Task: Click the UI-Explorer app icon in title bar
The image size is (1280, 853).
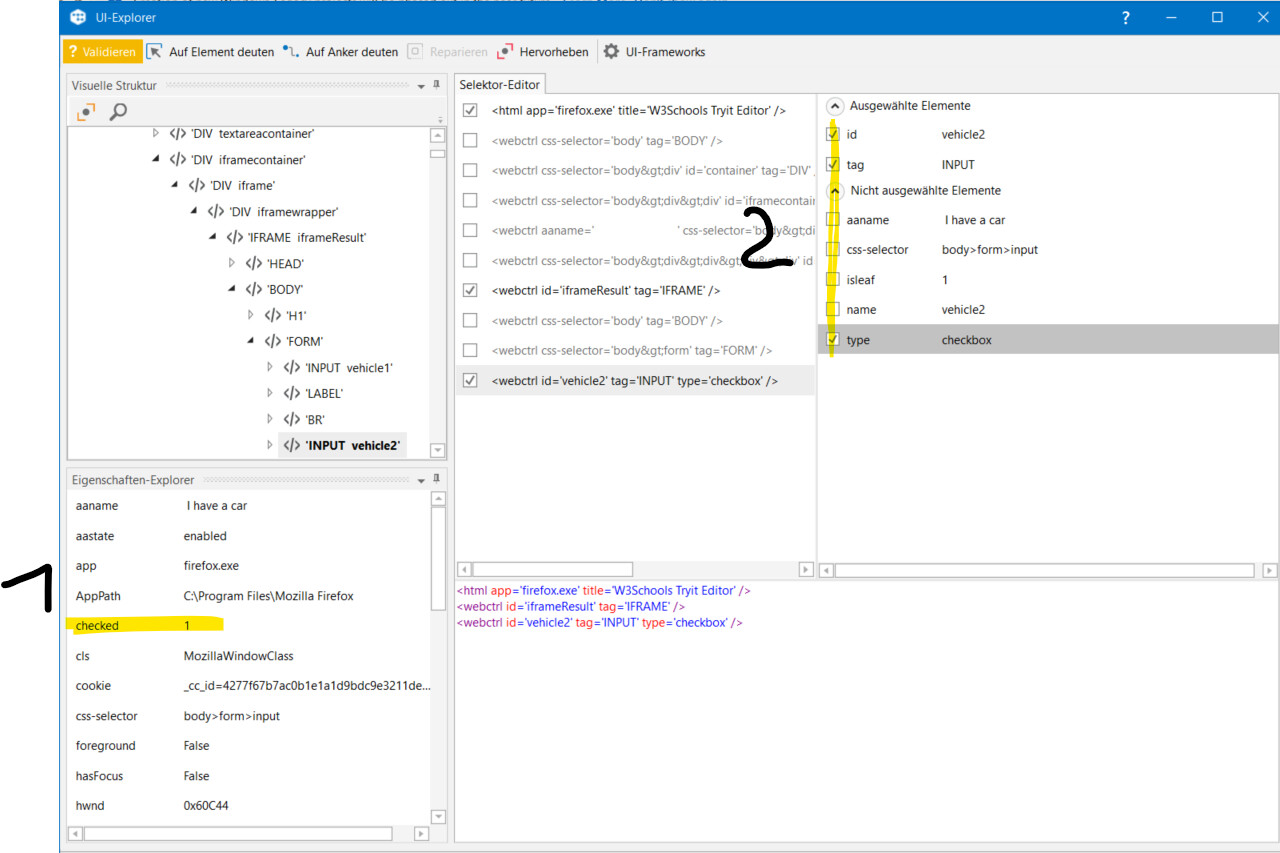Action: (78, 17)
